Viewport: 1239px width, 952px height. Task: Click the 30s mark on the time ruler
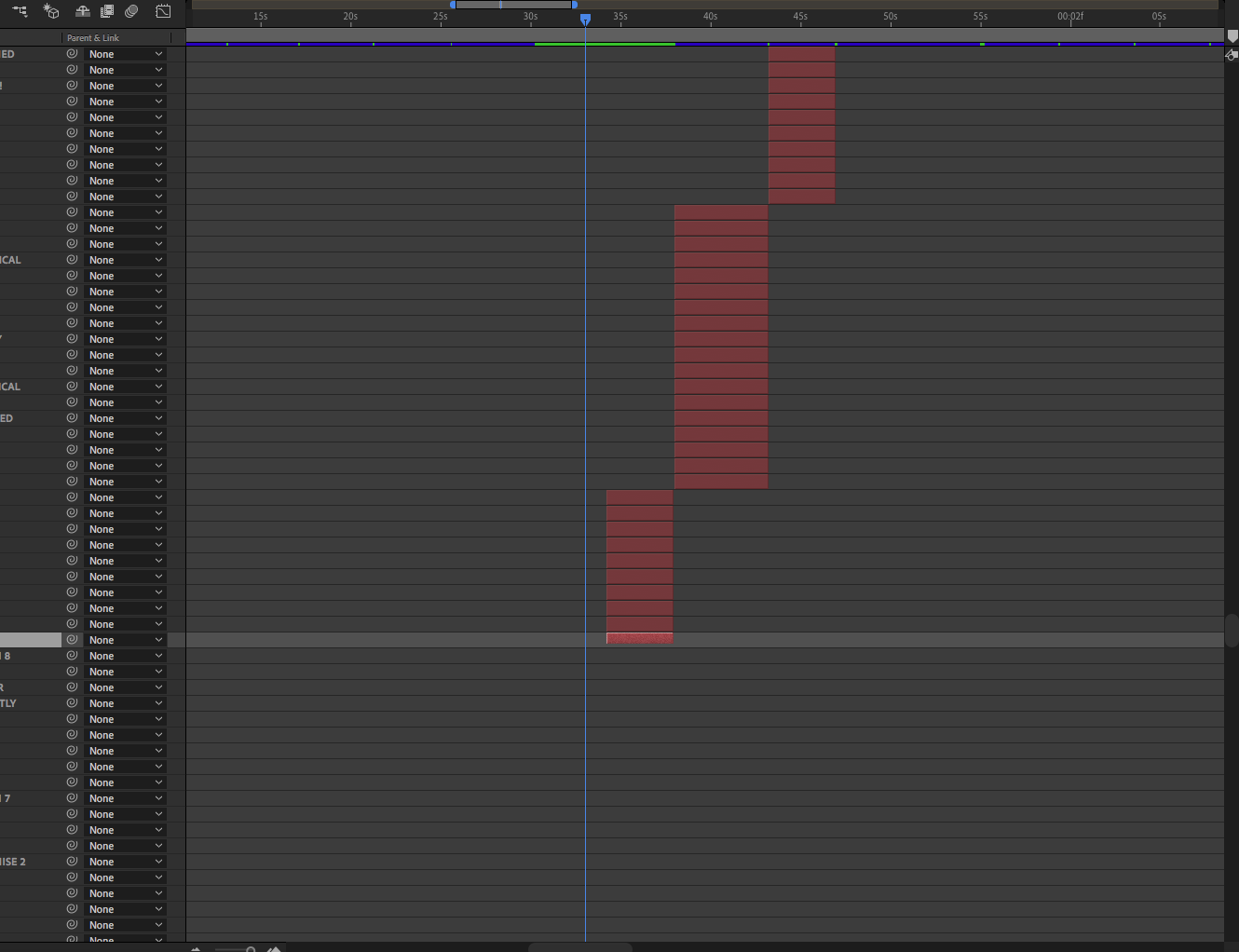coord(531,17)
